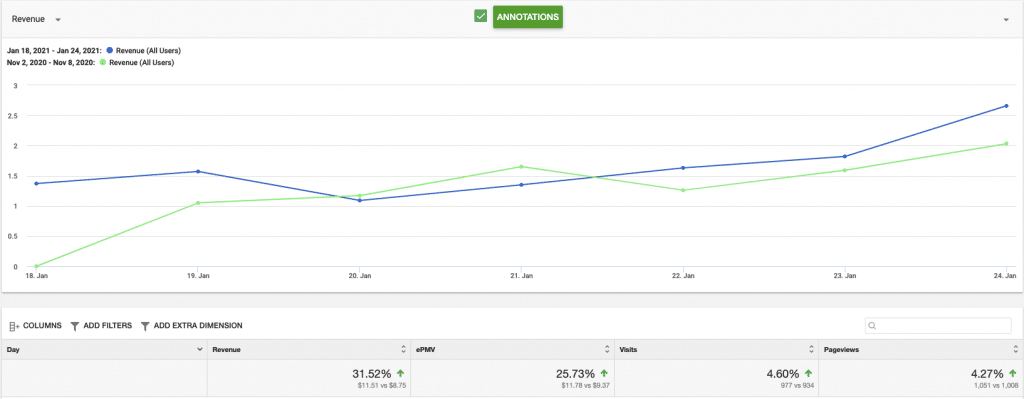Click the green line data point at 21. Jan

click(521, 167)
